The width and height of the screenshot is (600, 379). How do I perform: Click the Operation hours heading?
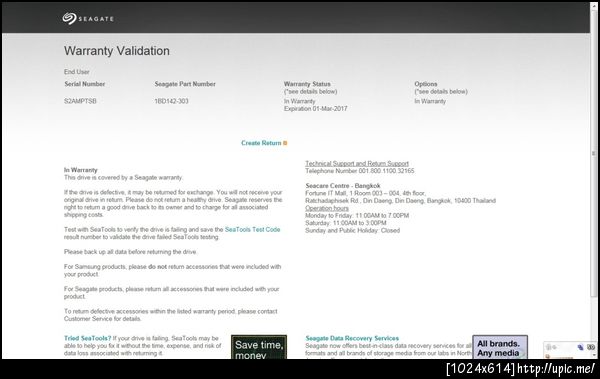[x=327, y=208]
